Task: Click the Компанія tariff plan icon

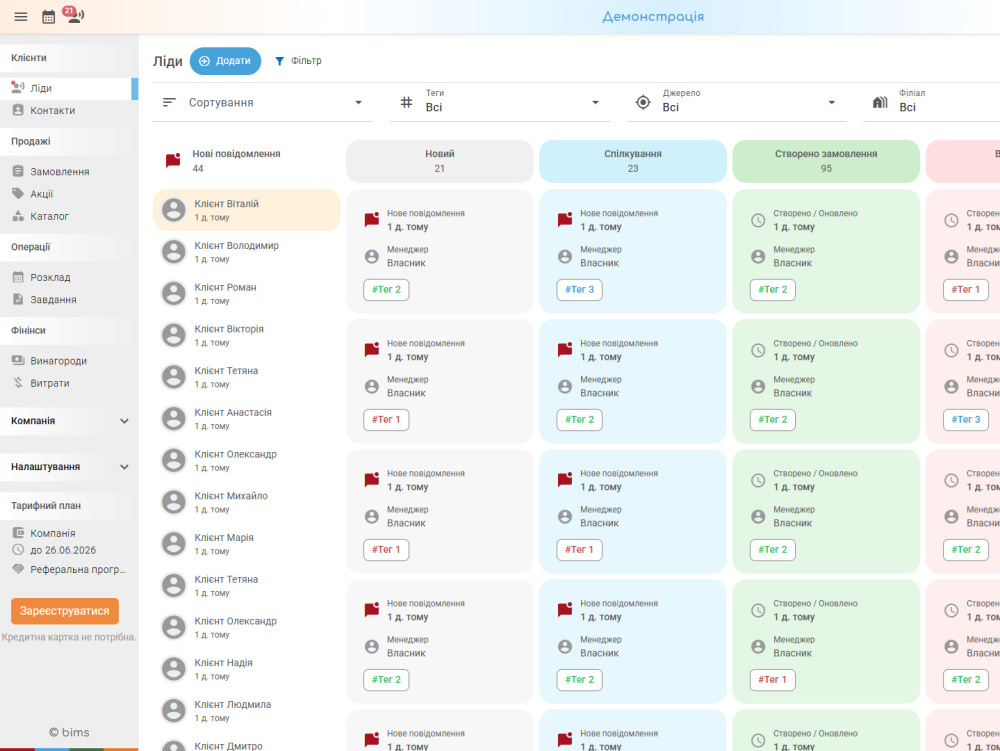Action: [18, 532]
